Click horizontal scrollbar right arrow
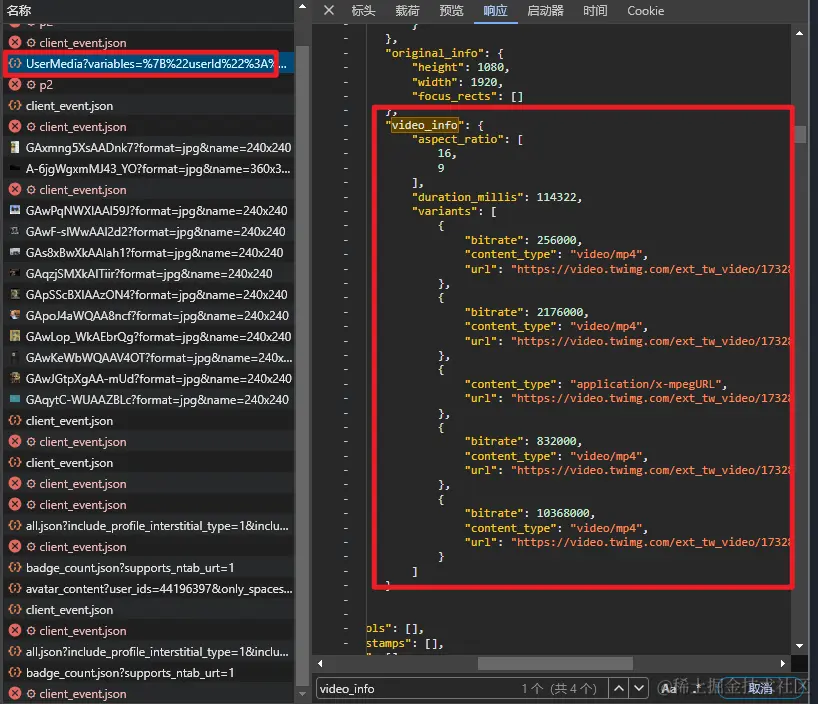 [x=783, y=664]
